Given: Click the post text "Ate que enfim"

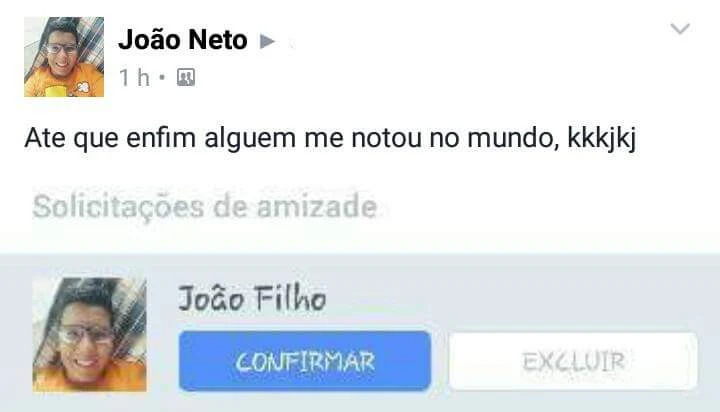Looking at the screenshot, I should pos(110,138).
